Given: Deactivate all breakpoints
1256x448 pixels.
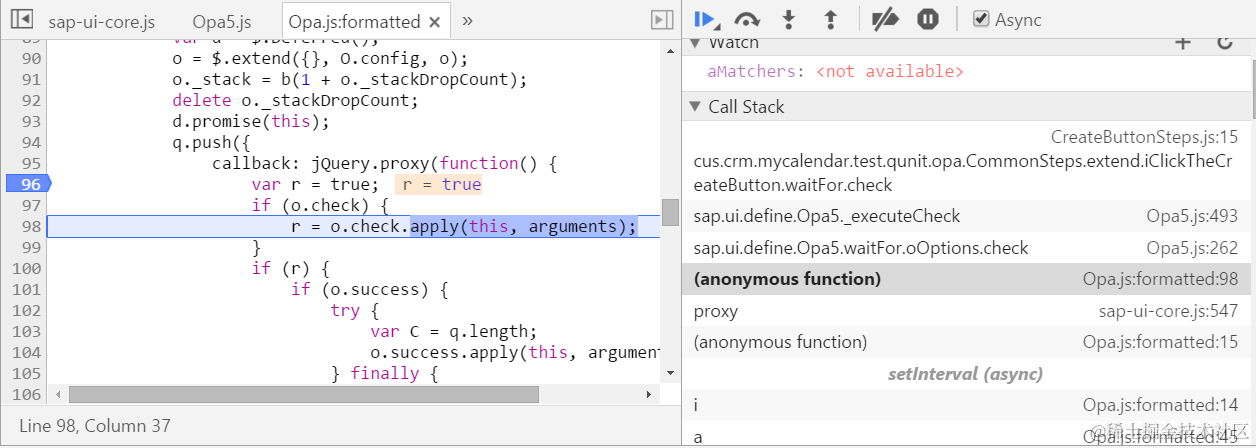Looking at the screenshot, I should tap(885, 19).
